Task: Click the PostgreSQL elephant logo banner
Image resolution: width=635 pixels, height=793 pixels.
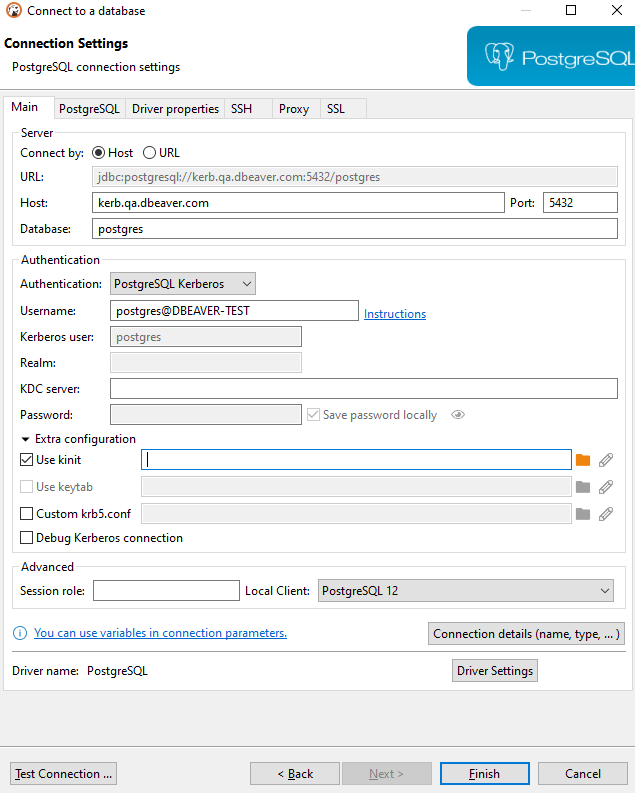Action: tap(551, 56)
